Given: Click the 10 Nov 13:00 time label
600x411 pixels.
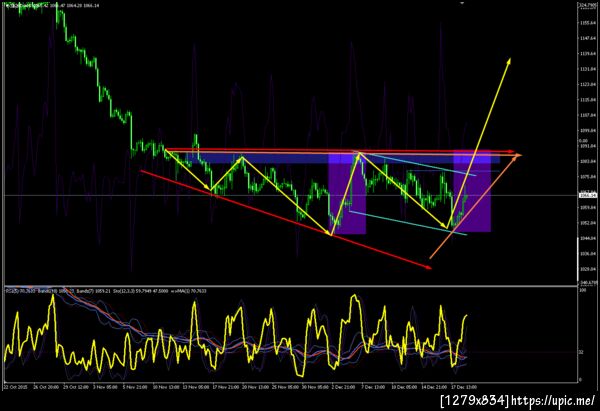Looking at the screenshot, I should [166, 387].
